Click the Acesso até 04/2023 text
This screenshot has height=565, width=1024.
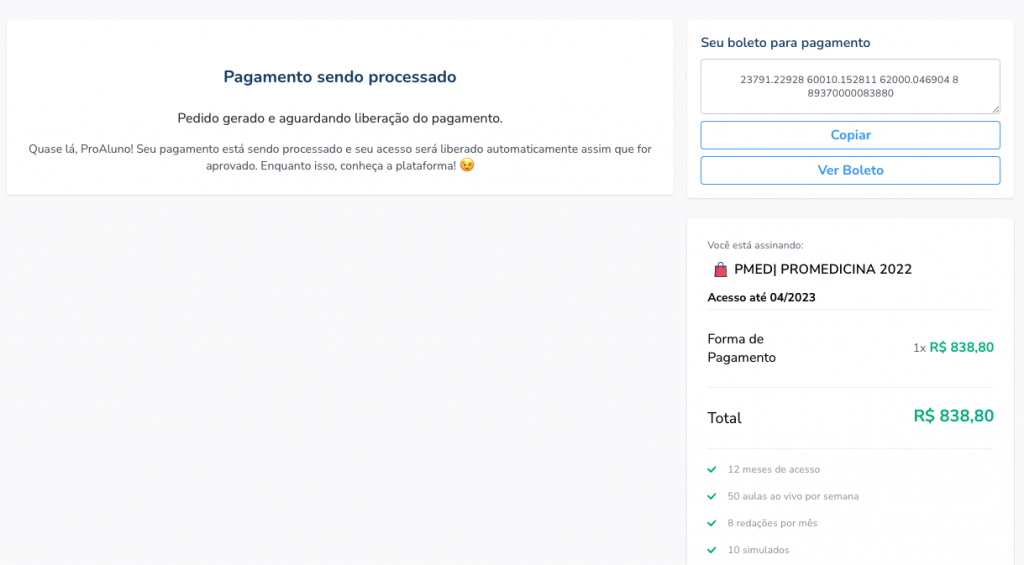761,297
